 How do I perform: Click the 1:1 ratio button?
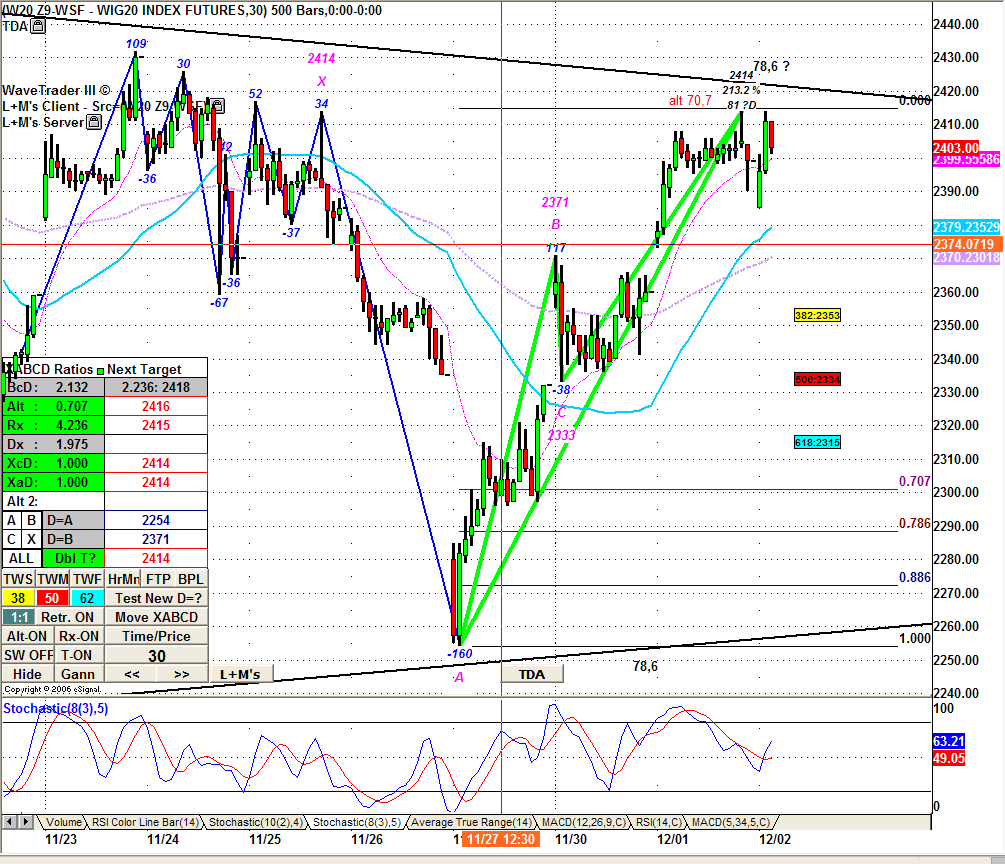click(17, 617)
